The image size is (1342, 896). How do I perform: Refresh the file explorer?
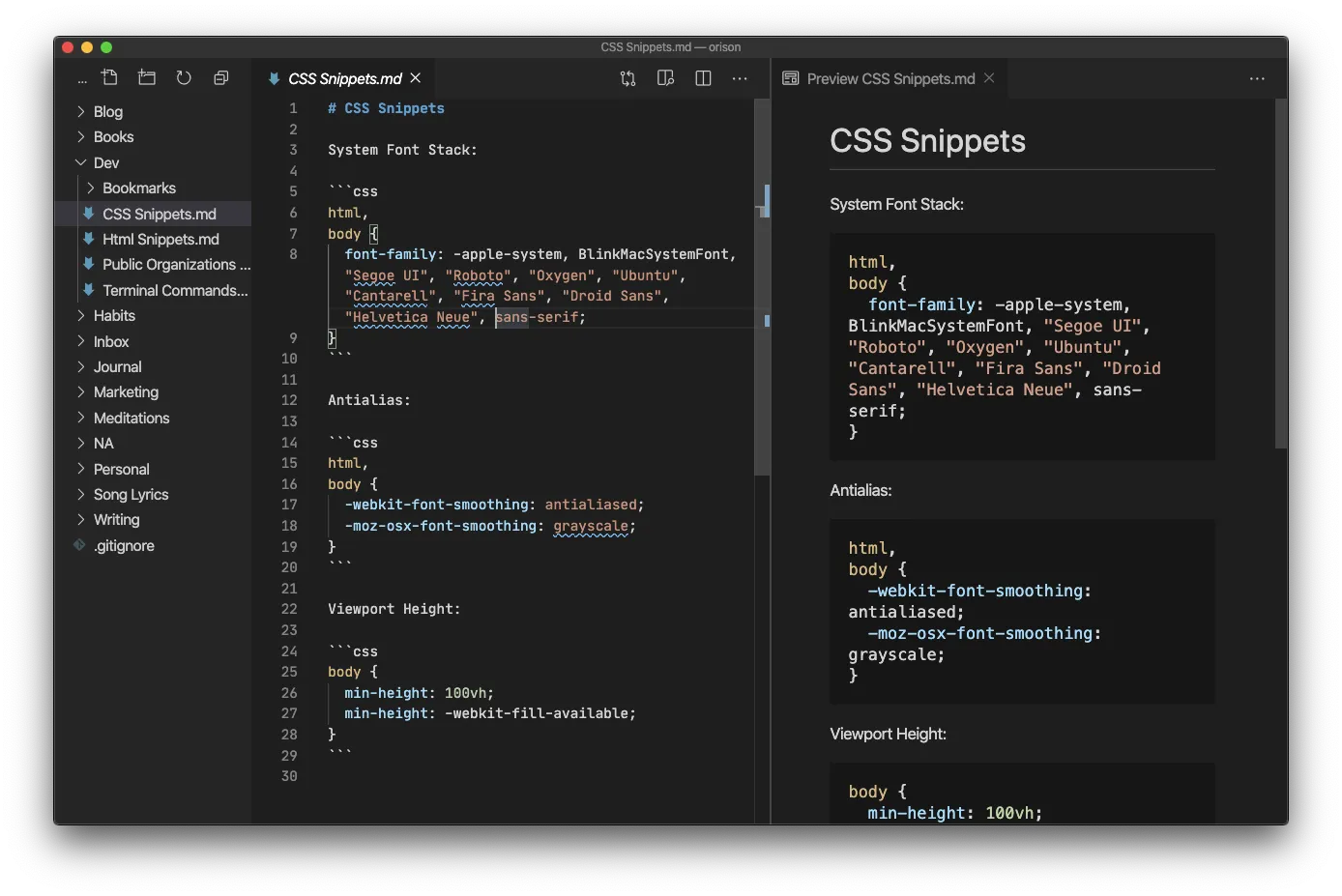(184, 77)
